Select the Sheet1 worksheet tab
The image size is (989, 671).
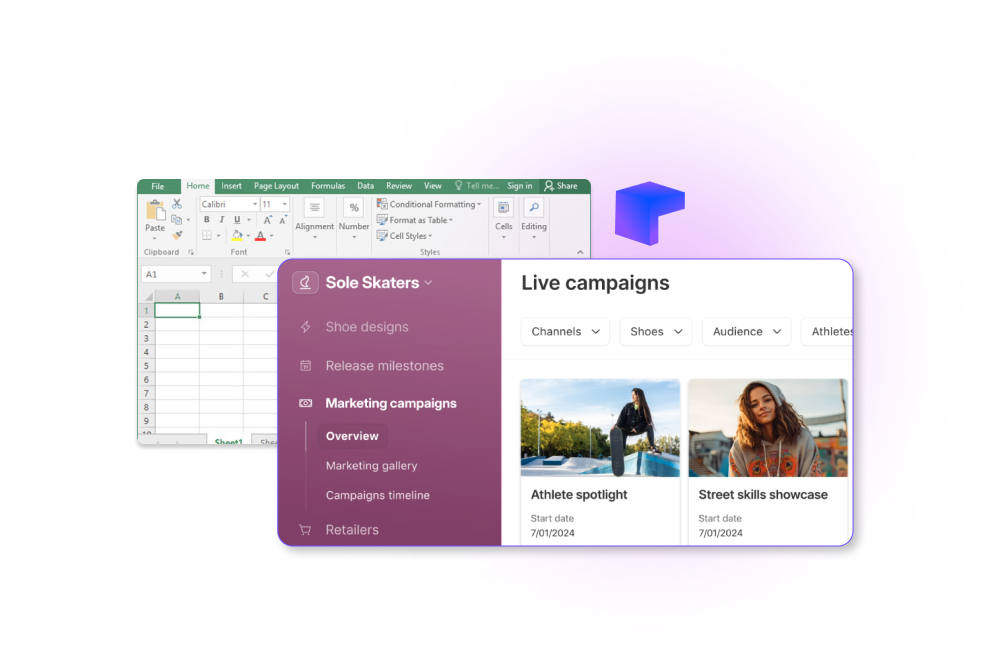click(x=228, y=441)
